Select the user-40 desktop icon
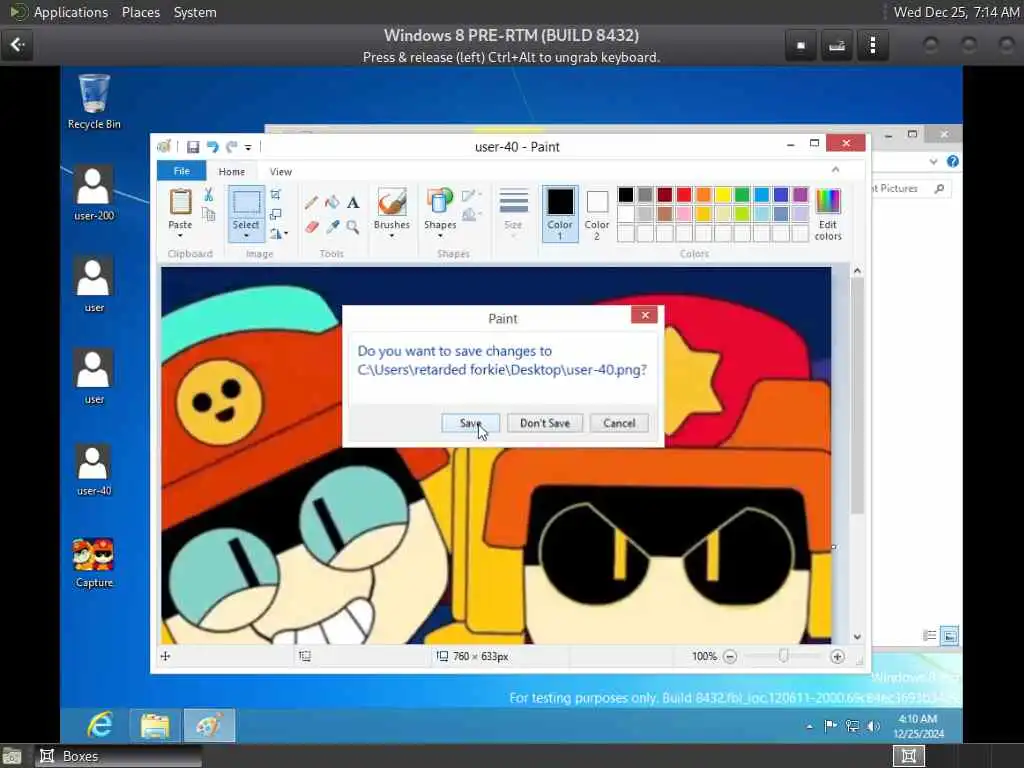The height and width of the screenshot is (768, 1024). 94,470
